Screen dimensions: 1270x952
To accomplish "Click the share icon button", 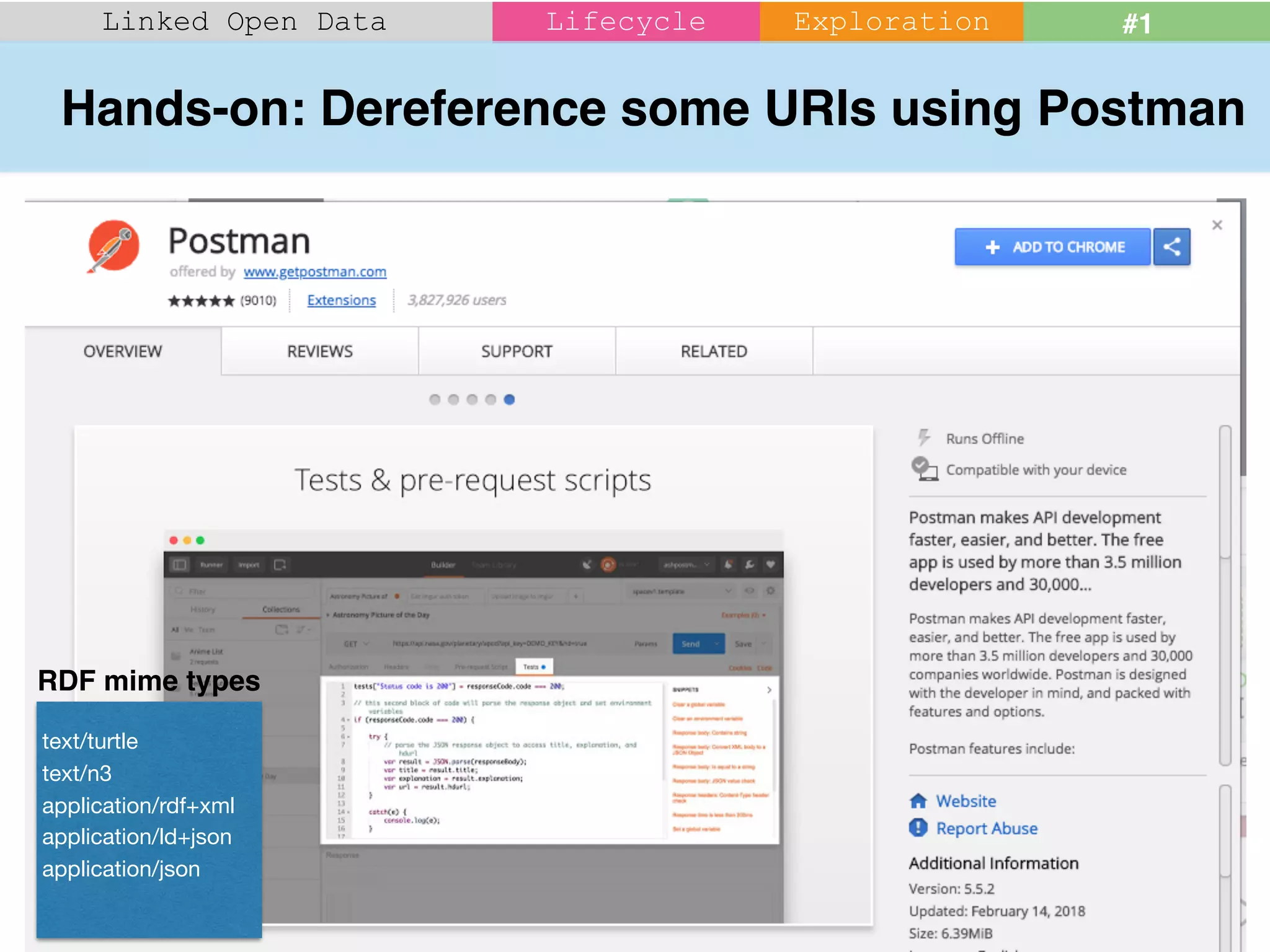I will (1172, 247).
